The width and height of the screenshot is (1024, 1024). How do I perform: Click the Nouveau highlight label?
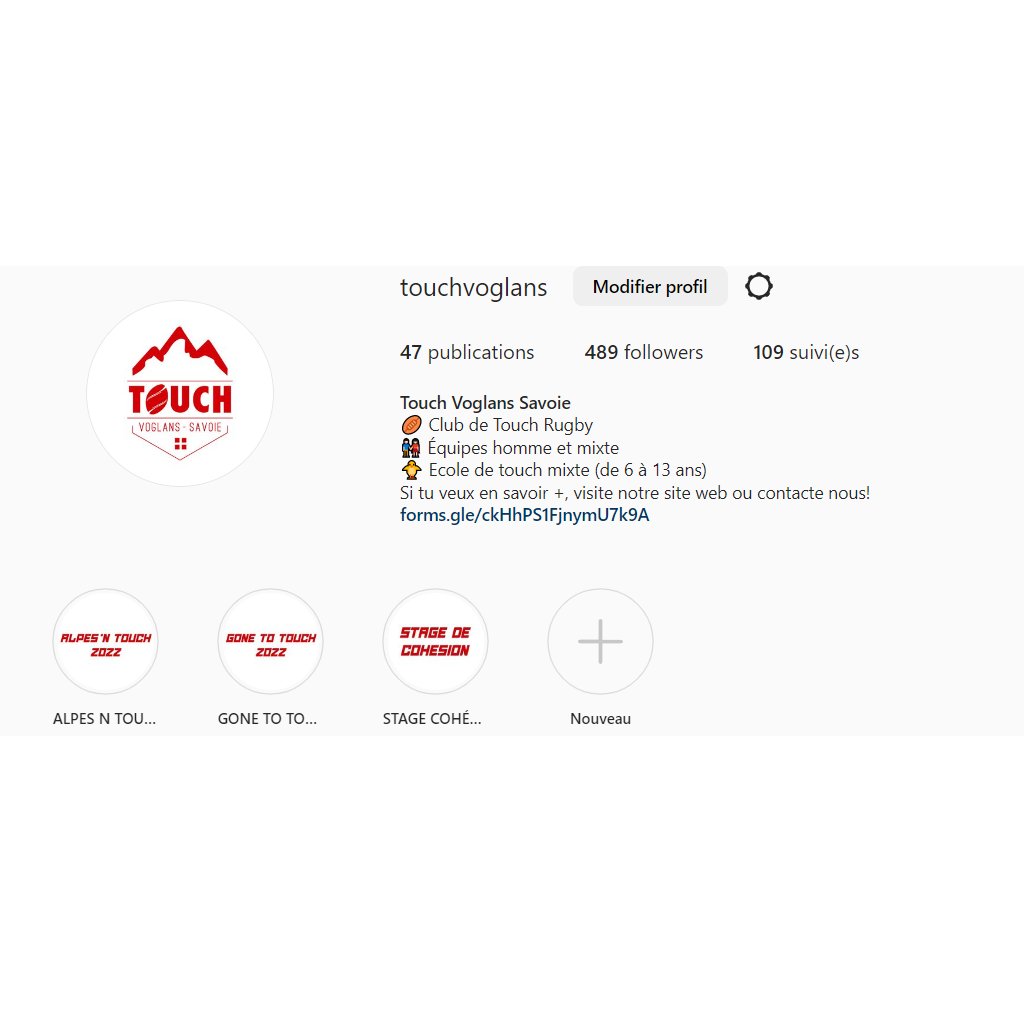click(x=600, y=718)
